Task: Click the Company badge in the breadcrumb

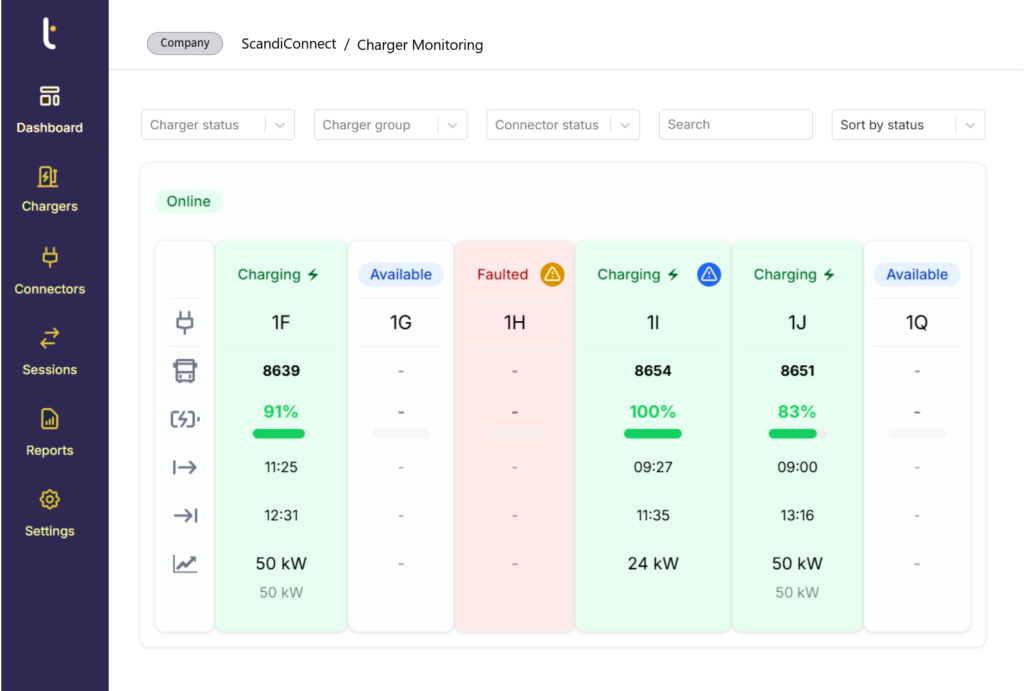Action: coord(184,43)
